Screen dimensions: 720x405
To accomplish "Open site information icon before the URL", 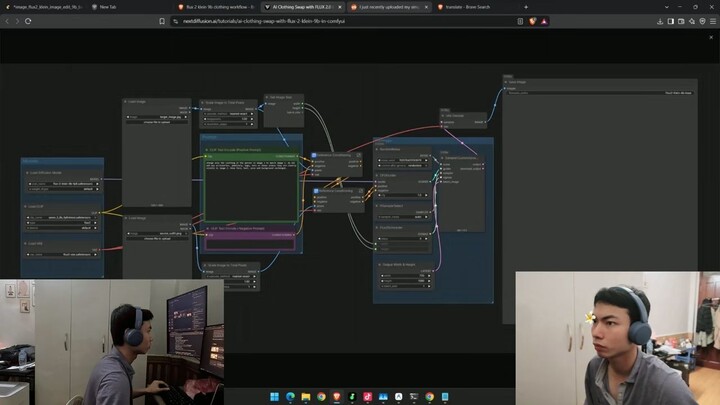I will click(x=175, y=21).
